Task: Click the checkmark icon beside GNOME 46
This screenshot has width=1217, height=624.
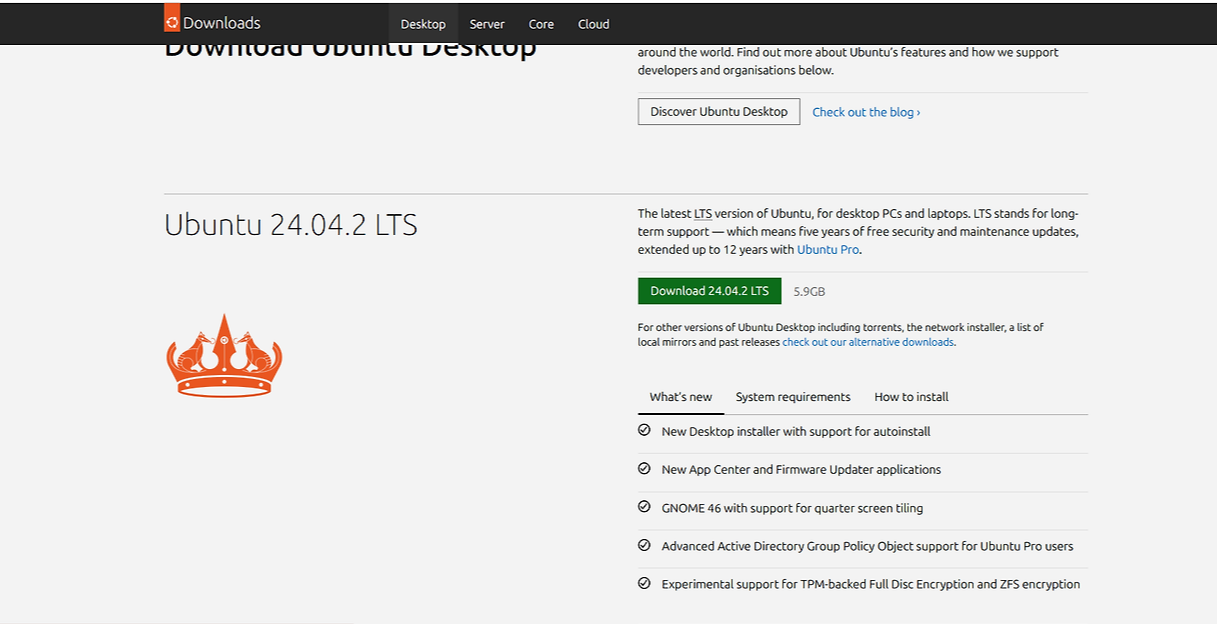Action: click(644, 507)
